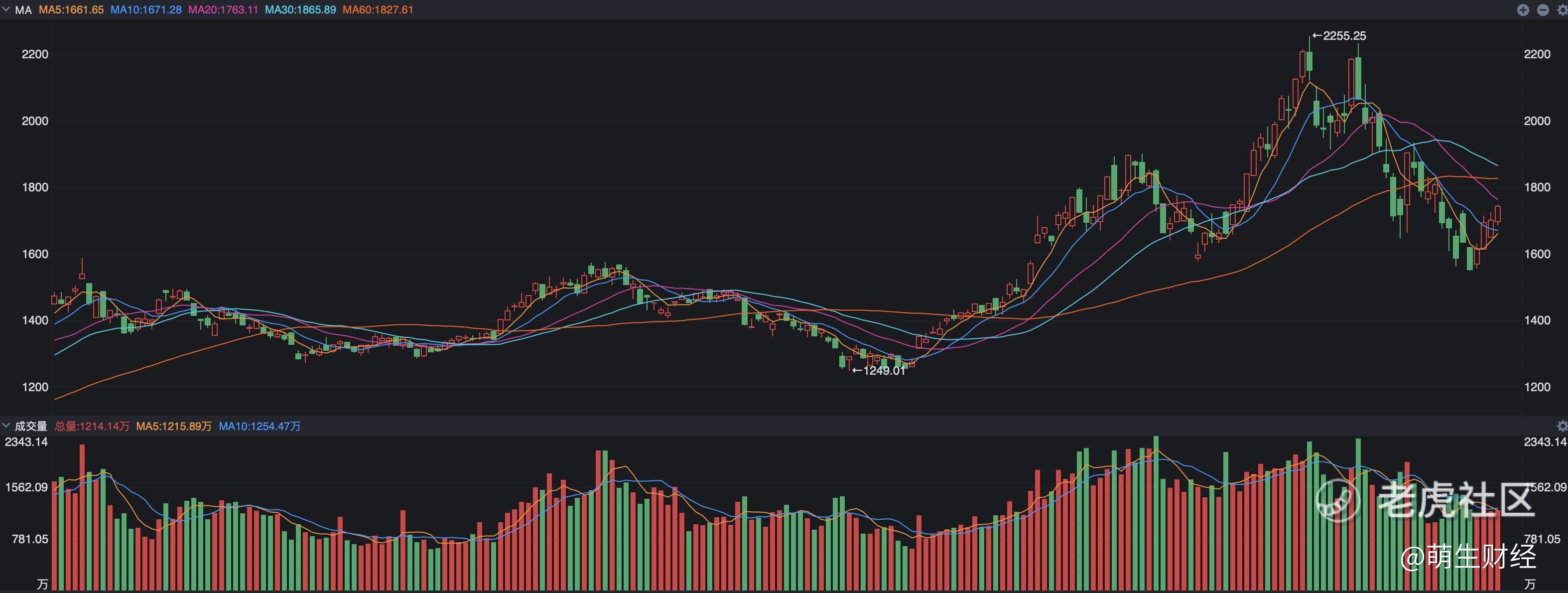The image size is (1568, 593).
Task: Collapse the 成交量 volume panel chevron
Action: pos(6,426)
